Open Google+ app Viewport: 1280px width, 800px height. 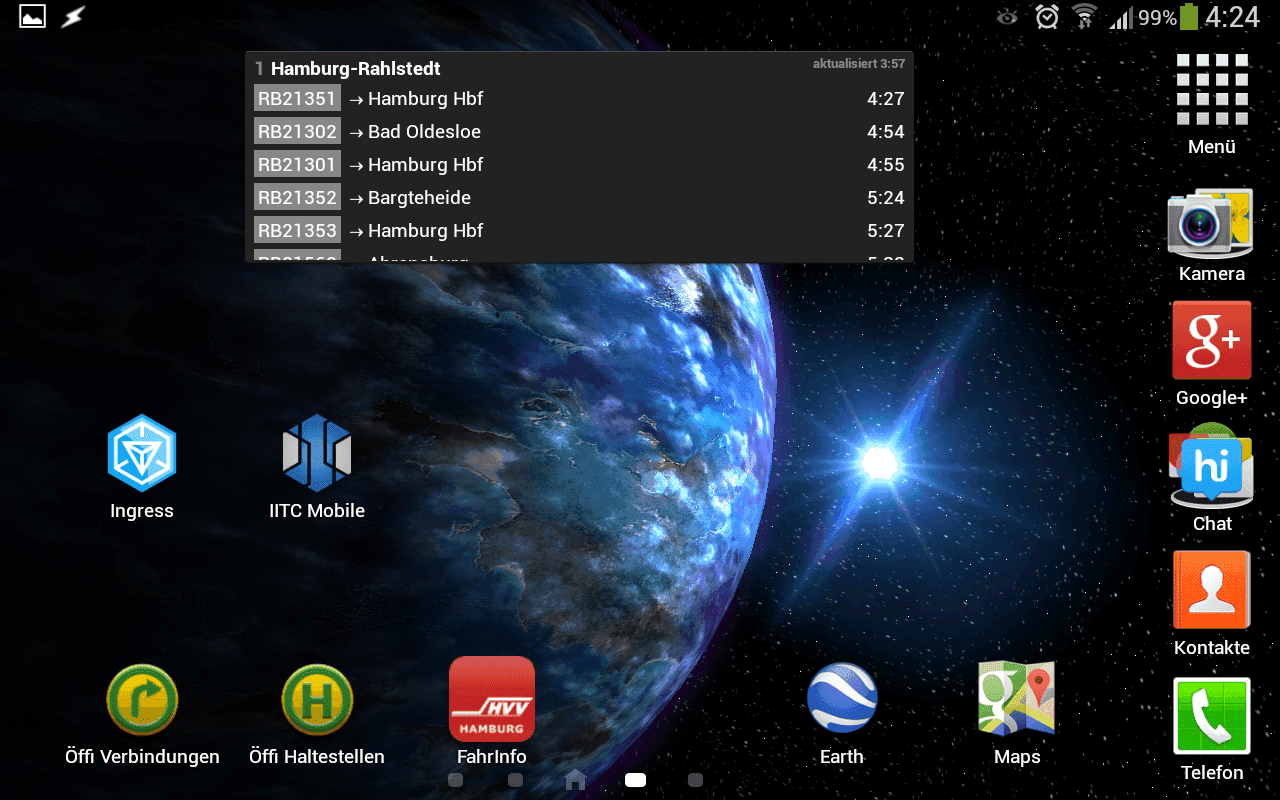pos(1212,354)
